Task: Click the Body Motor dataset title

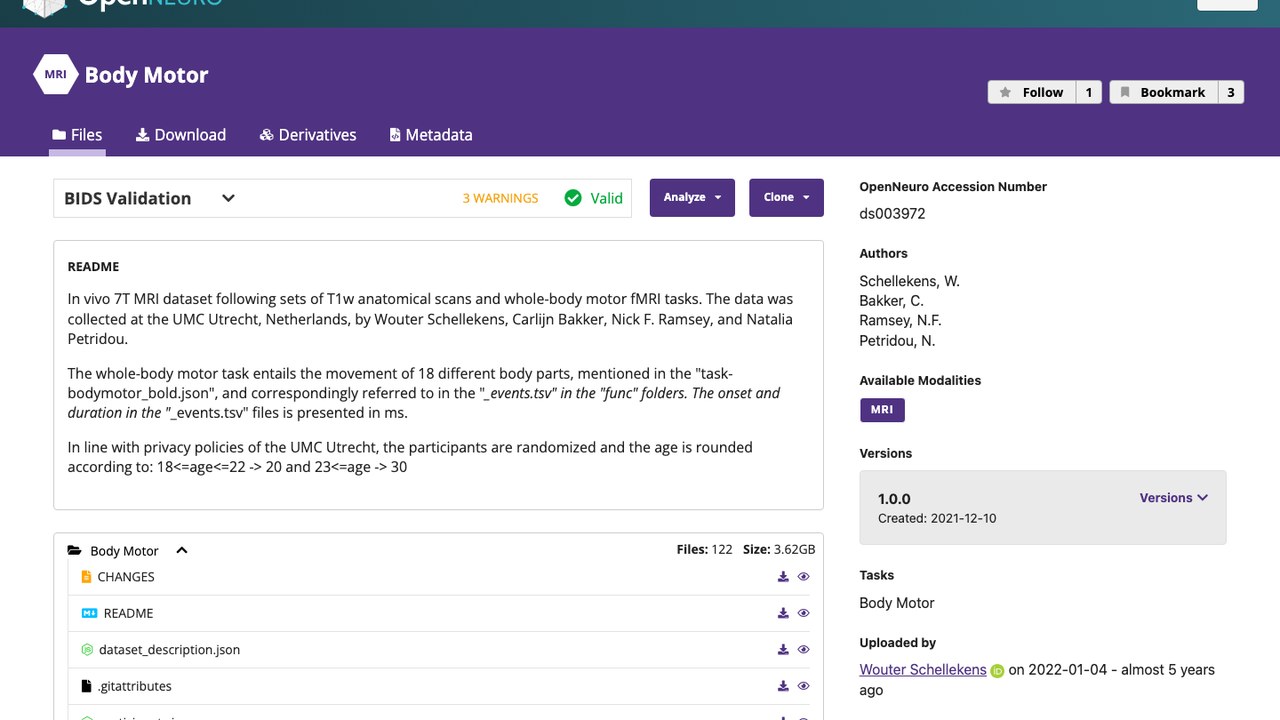Action: [x=146, y=75]
